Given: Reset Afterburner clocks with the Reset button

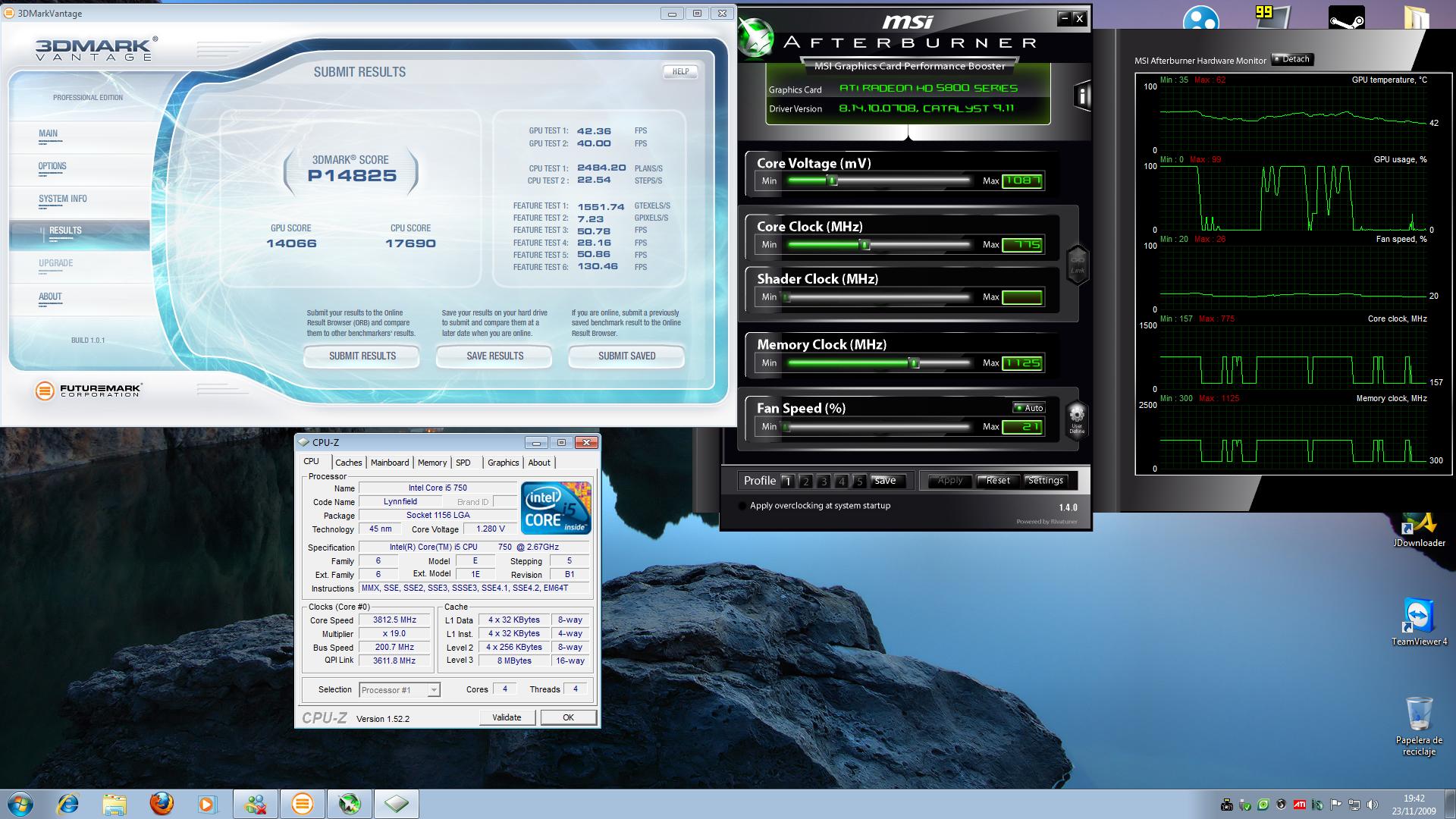Looking at the screenshot, I should (x=998, y=481).
